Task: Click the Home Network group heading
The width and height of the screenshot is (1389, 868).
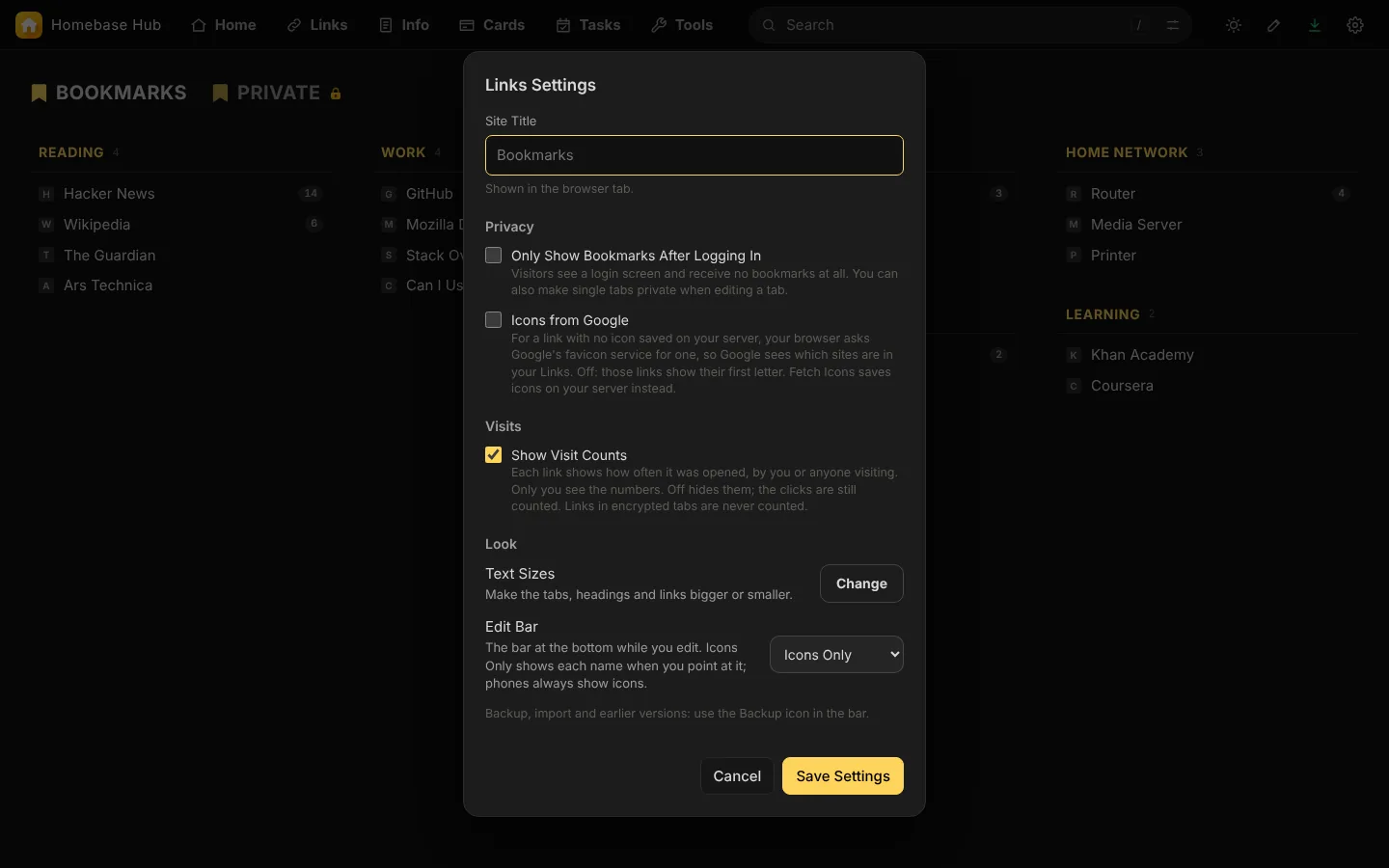Action: click(x=1127, y=152)
